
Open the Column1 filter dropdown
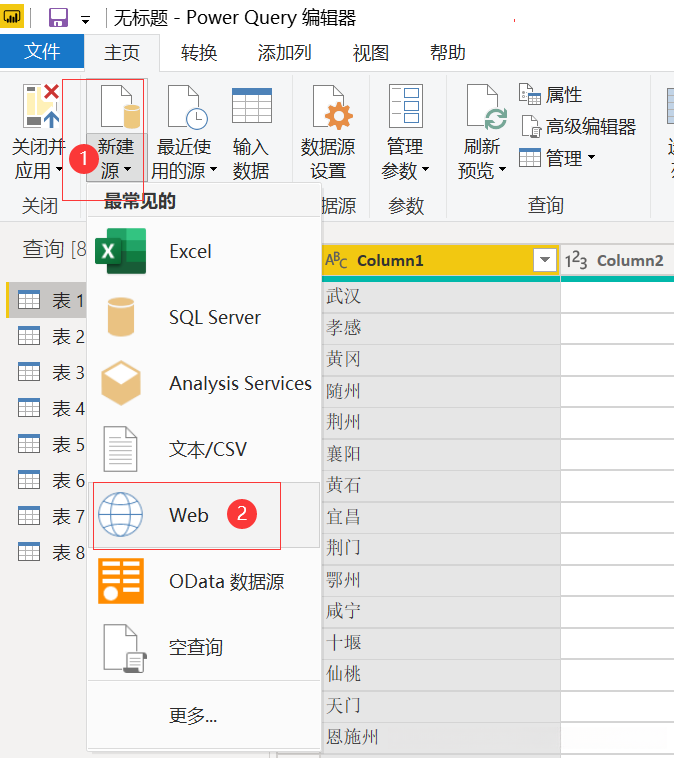[545, 260]
